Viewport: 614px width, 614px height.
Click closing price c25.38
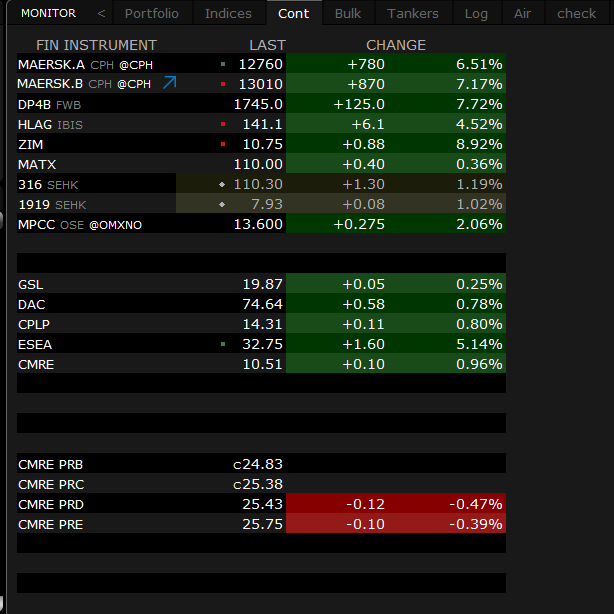(x=258, y=484)
